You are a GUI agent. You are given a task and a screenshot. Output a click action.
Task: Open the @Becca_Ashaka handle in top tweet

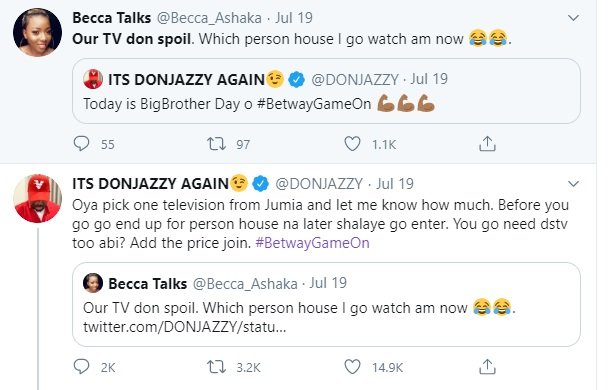209,18
